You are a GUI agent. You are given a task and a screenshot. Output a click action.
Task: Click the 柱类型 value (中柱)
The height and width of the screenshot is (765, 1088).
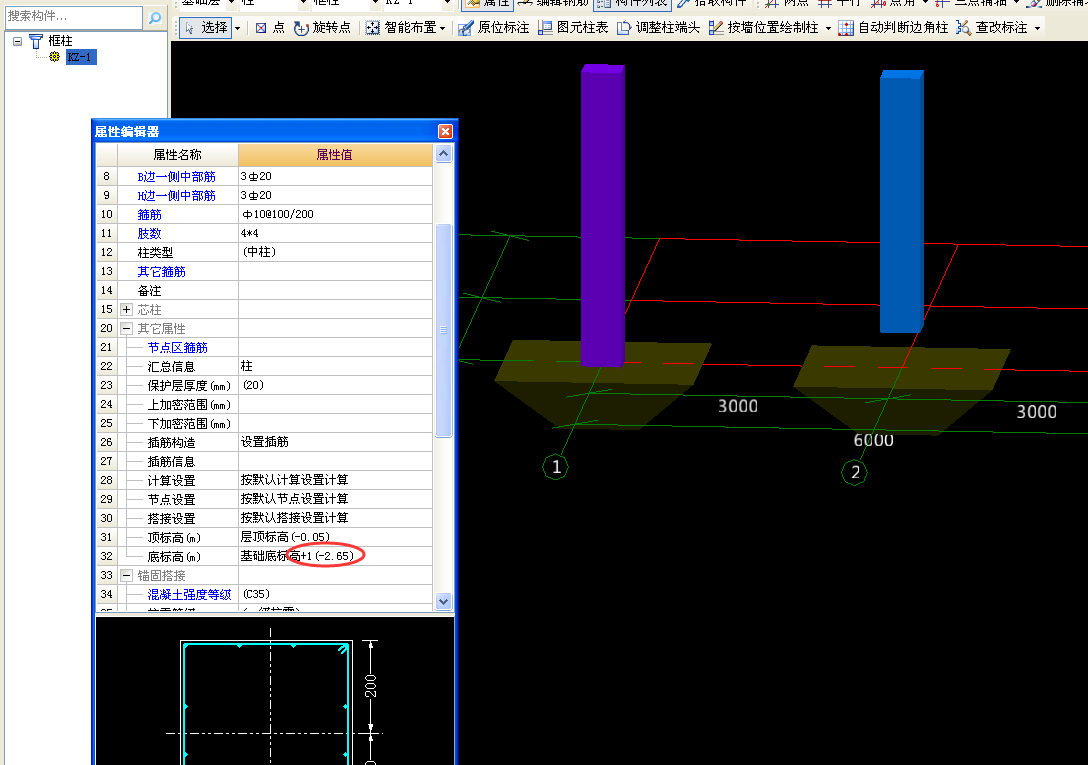click(335, 253)
